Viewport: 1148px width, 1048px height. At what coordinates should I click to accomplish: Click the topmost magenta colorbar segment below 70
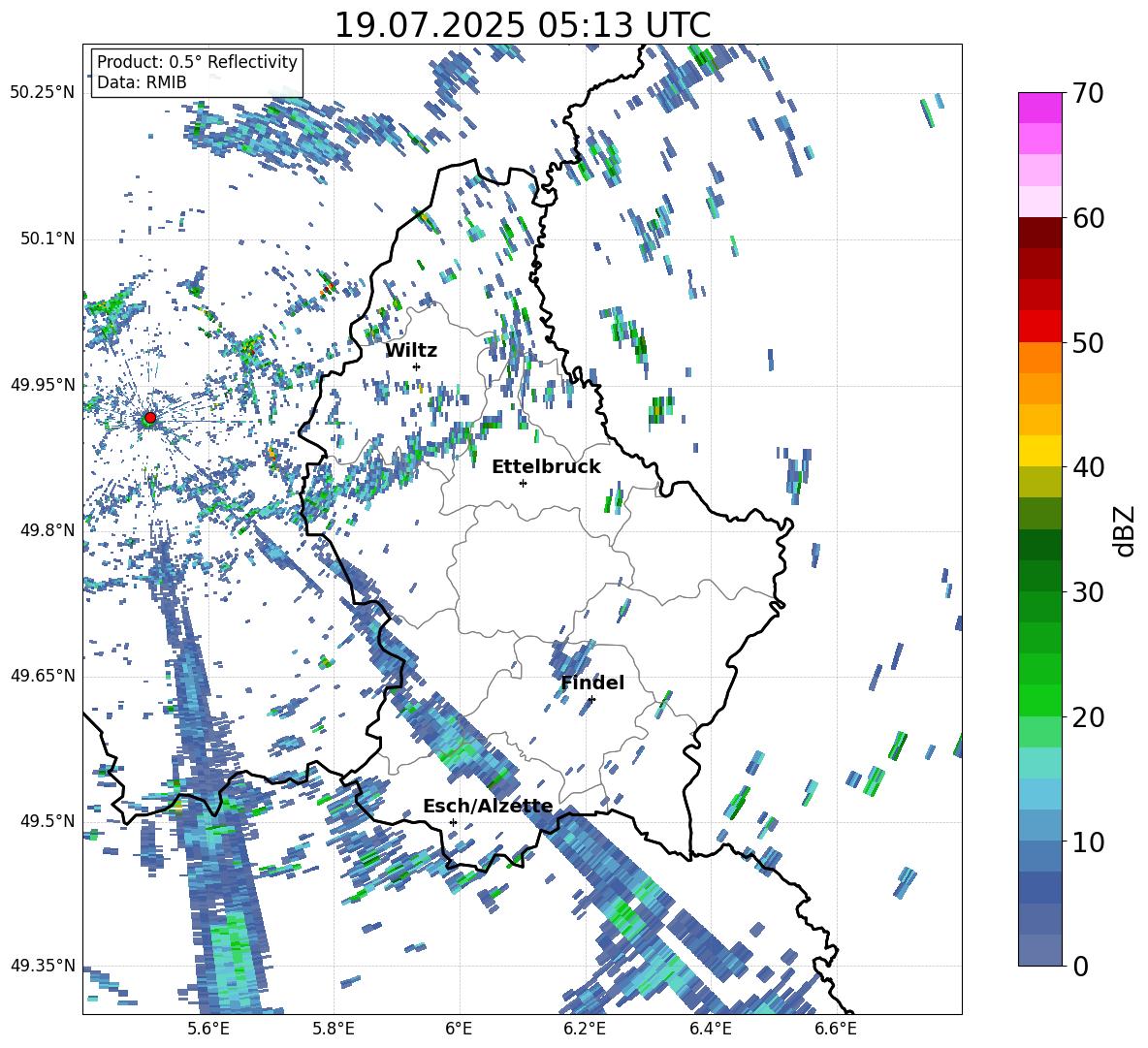click(1039, 108)
